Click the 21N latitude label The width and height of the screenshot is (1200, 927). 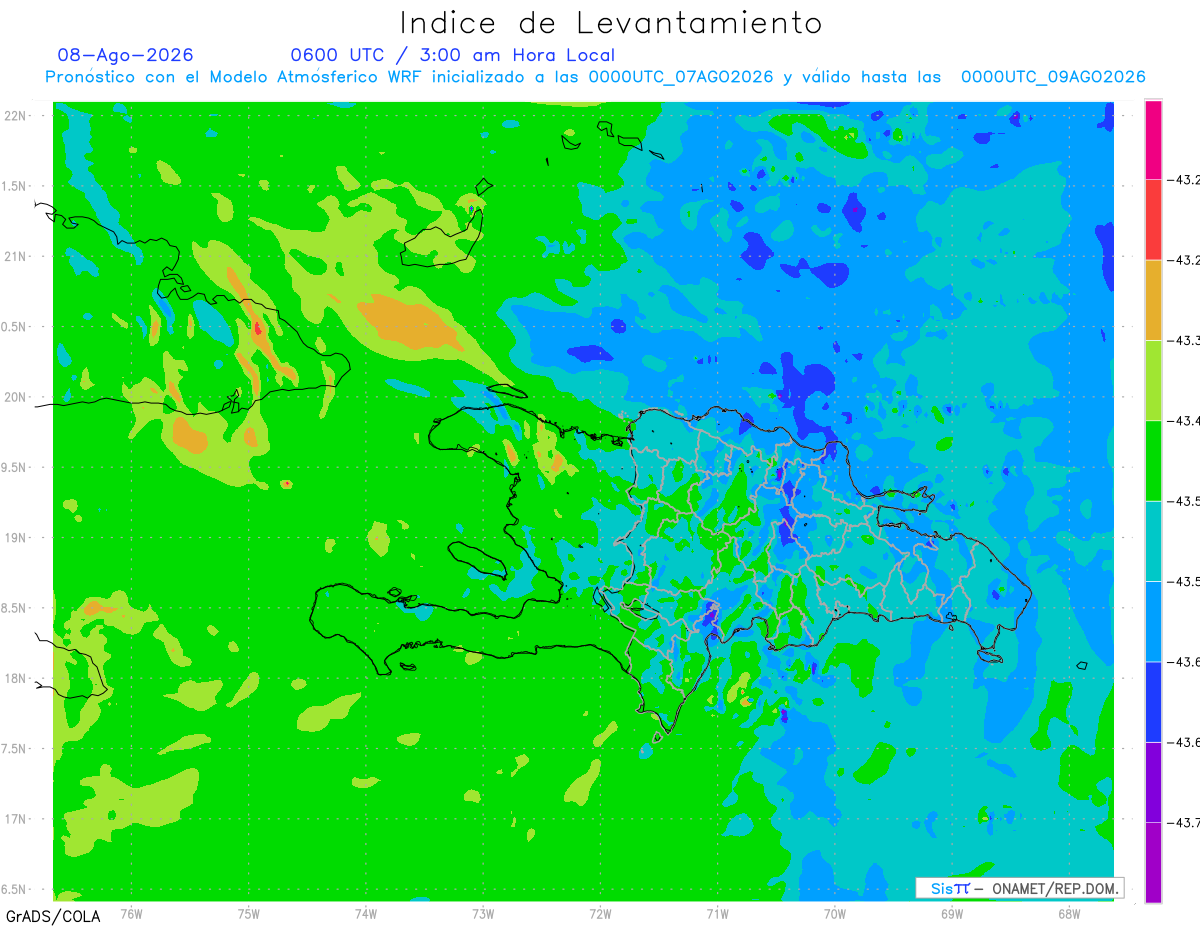(16, 256)
